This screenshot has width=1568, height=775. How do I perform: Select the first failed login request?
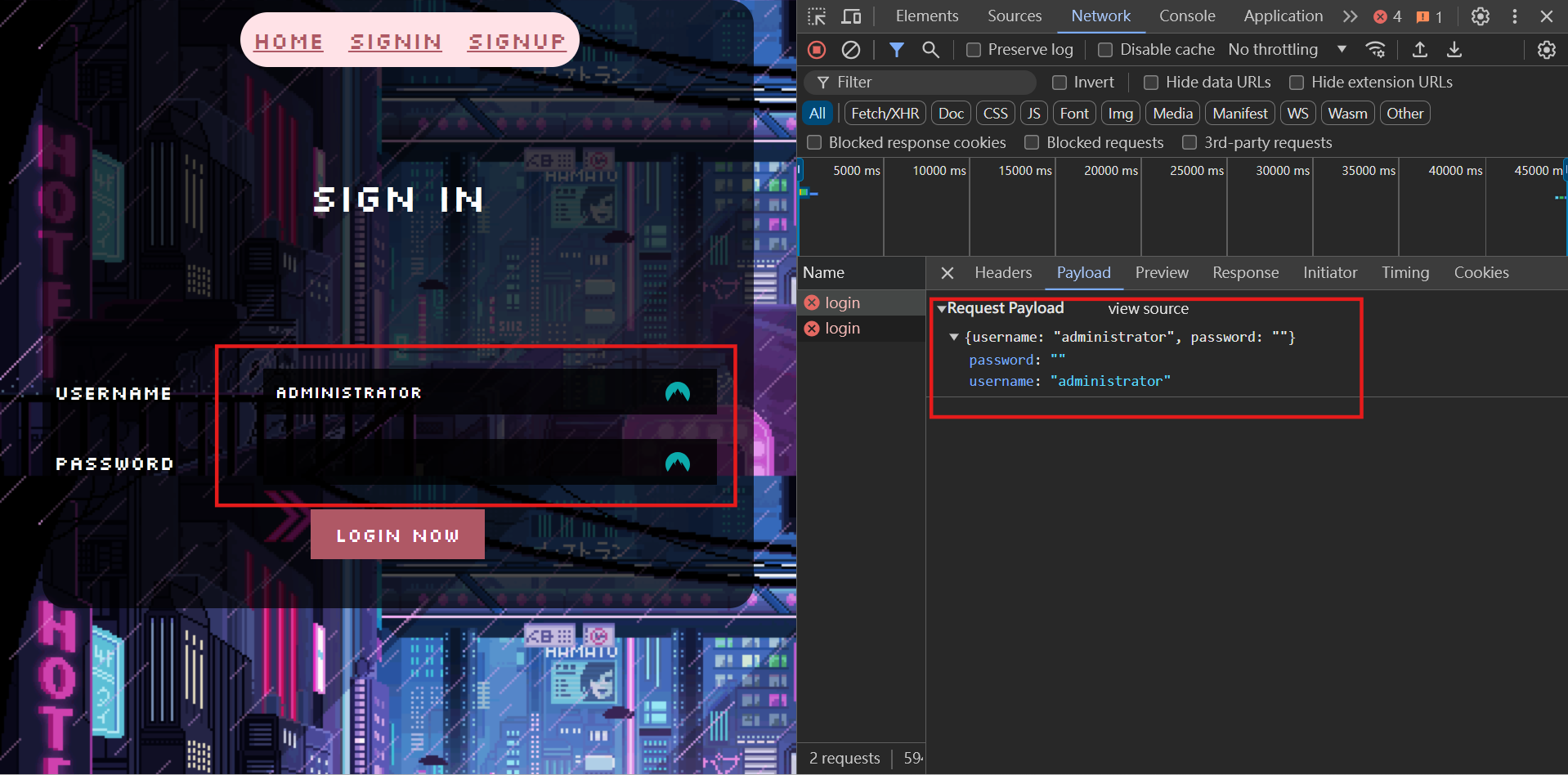(x=861, y=303)
